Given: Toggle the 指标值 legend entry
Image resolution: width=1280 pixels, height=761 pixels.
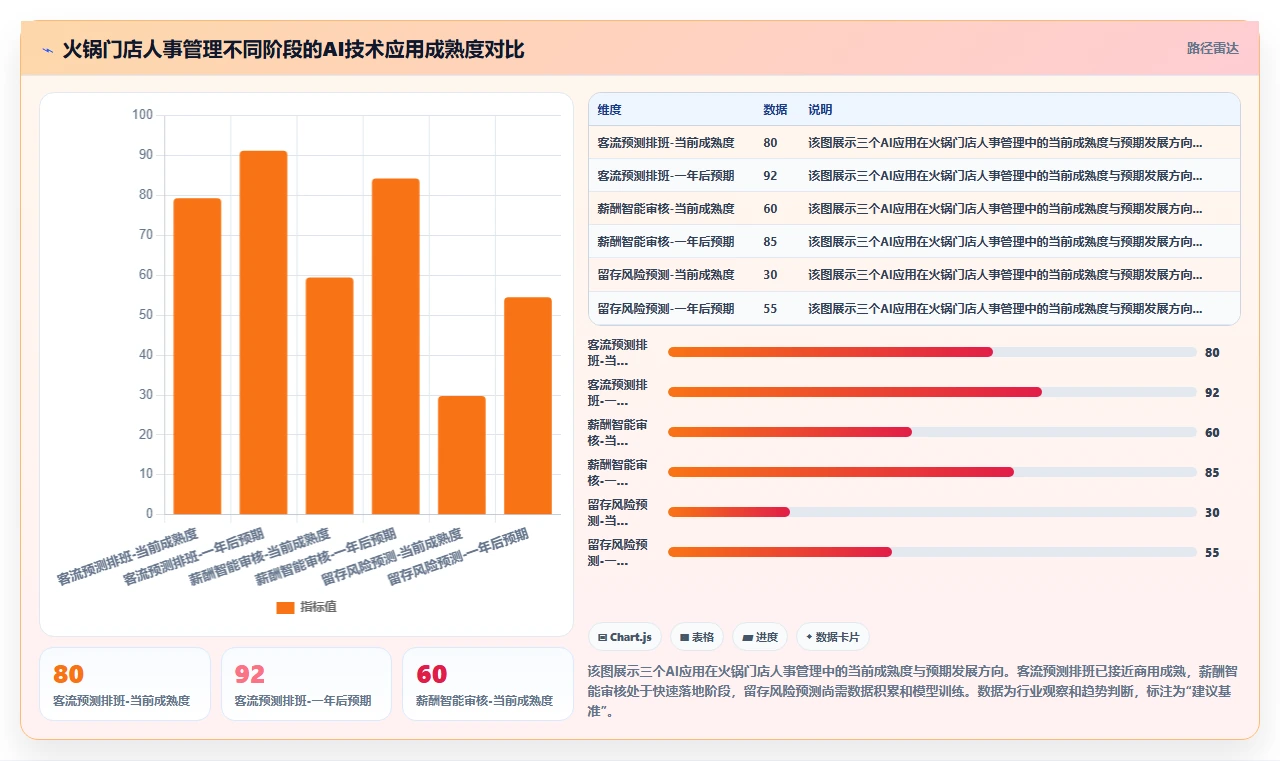Looking at the screenshot, I should tap(306, 607).
